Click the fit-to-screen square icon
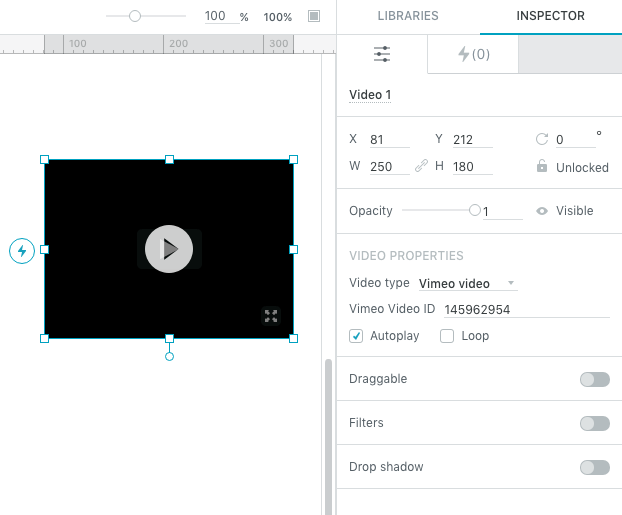The width and height of the screenshot is (622, 515). [x=314, y=16]
